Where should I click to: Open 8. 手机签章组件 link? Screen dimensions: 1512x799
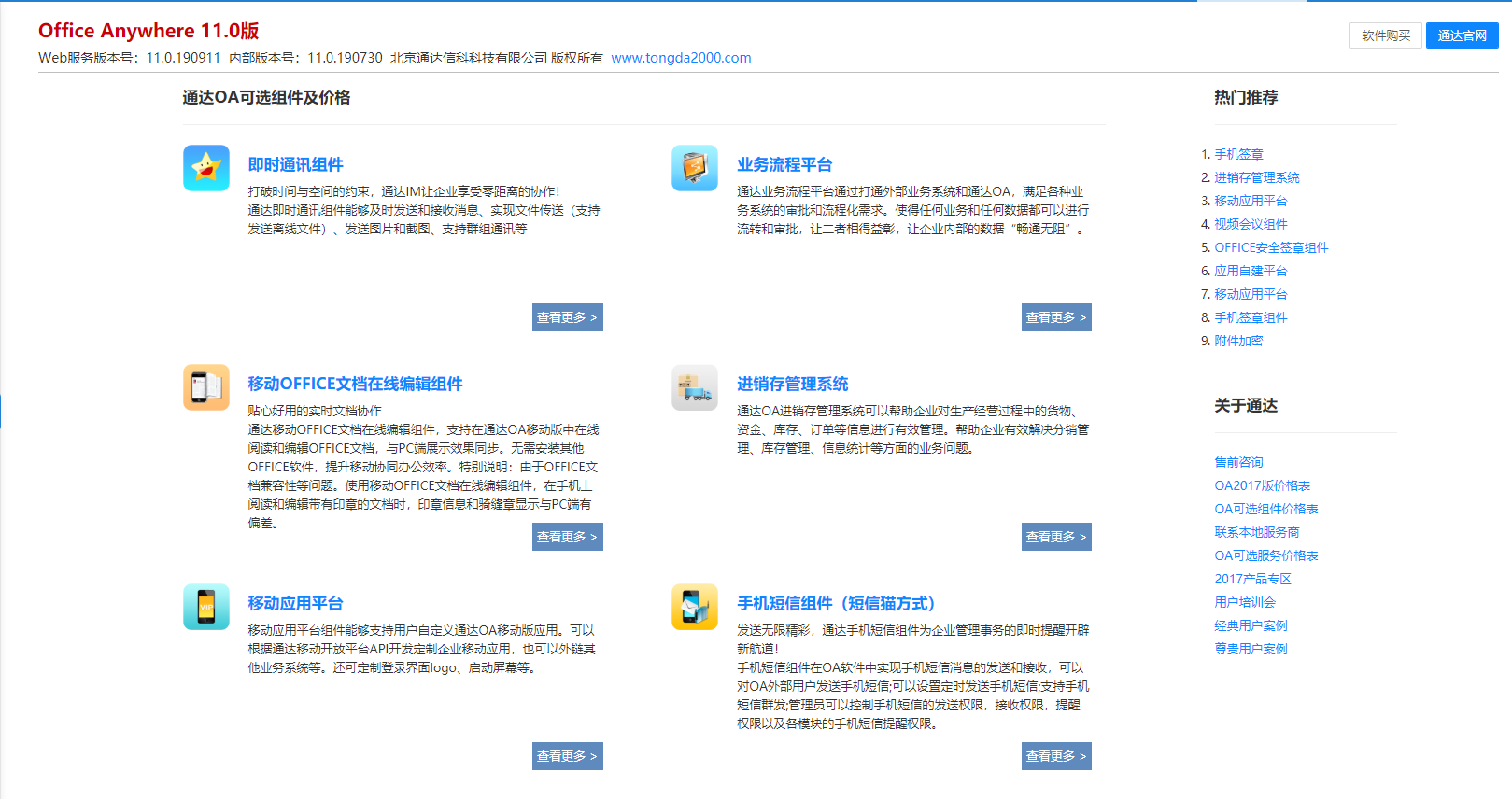click(x=1251, y=317)
